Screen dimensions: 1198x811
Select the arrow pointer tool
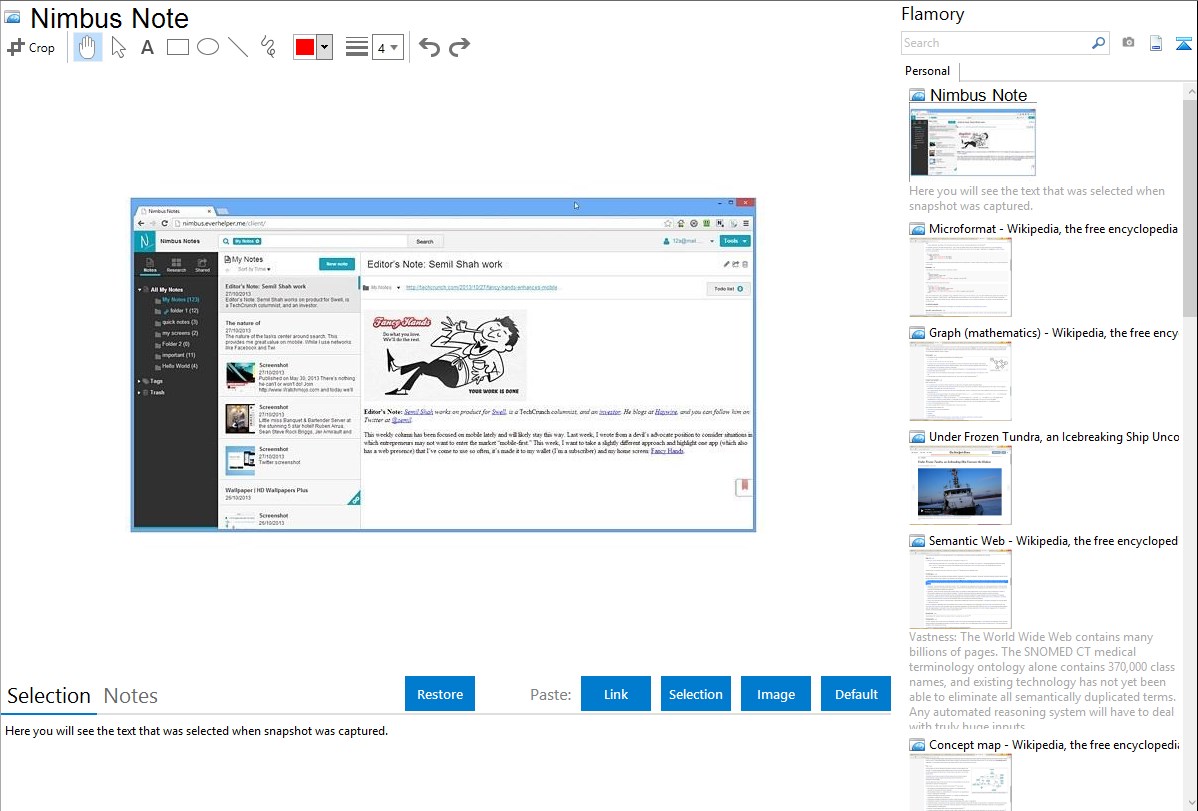point(118,47)
